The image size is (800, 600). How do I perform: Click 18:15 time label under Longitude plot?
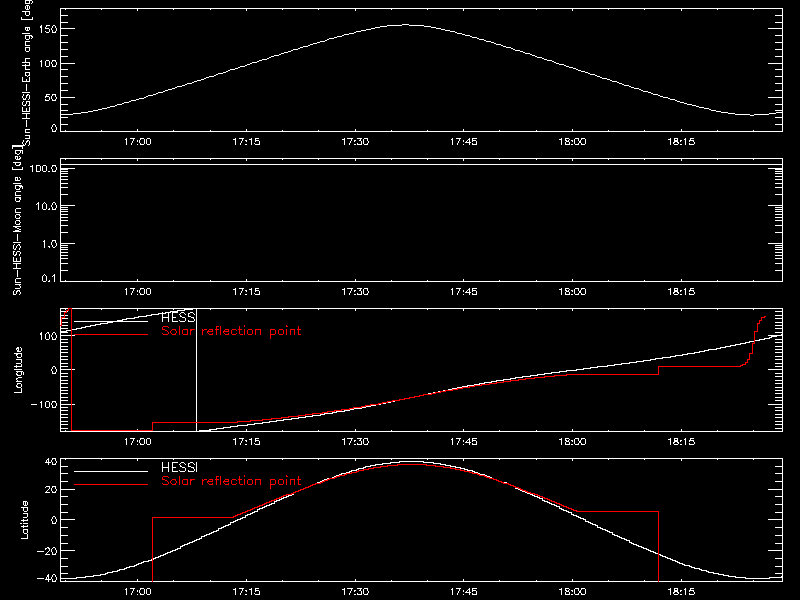(681, 442)
